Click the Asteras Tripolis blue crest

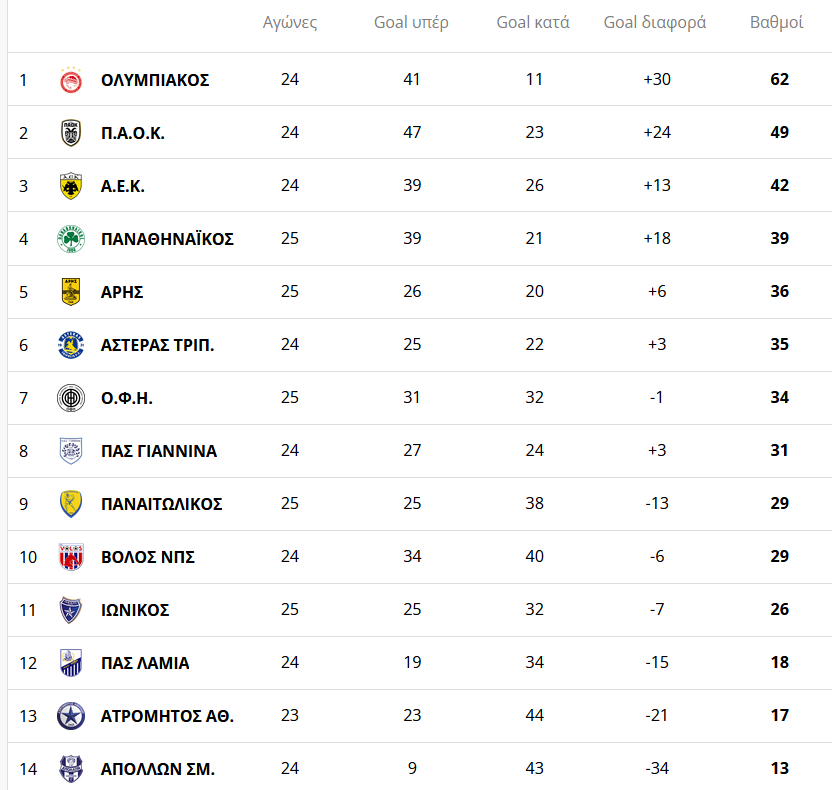tap(71, 345)
